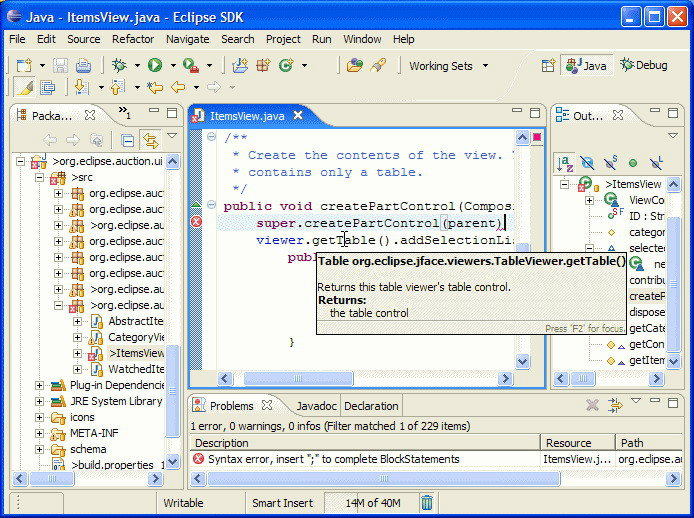This screenshot has width=694, height=518.
Task: Click the Print toolbar icon
Action: 83,66
